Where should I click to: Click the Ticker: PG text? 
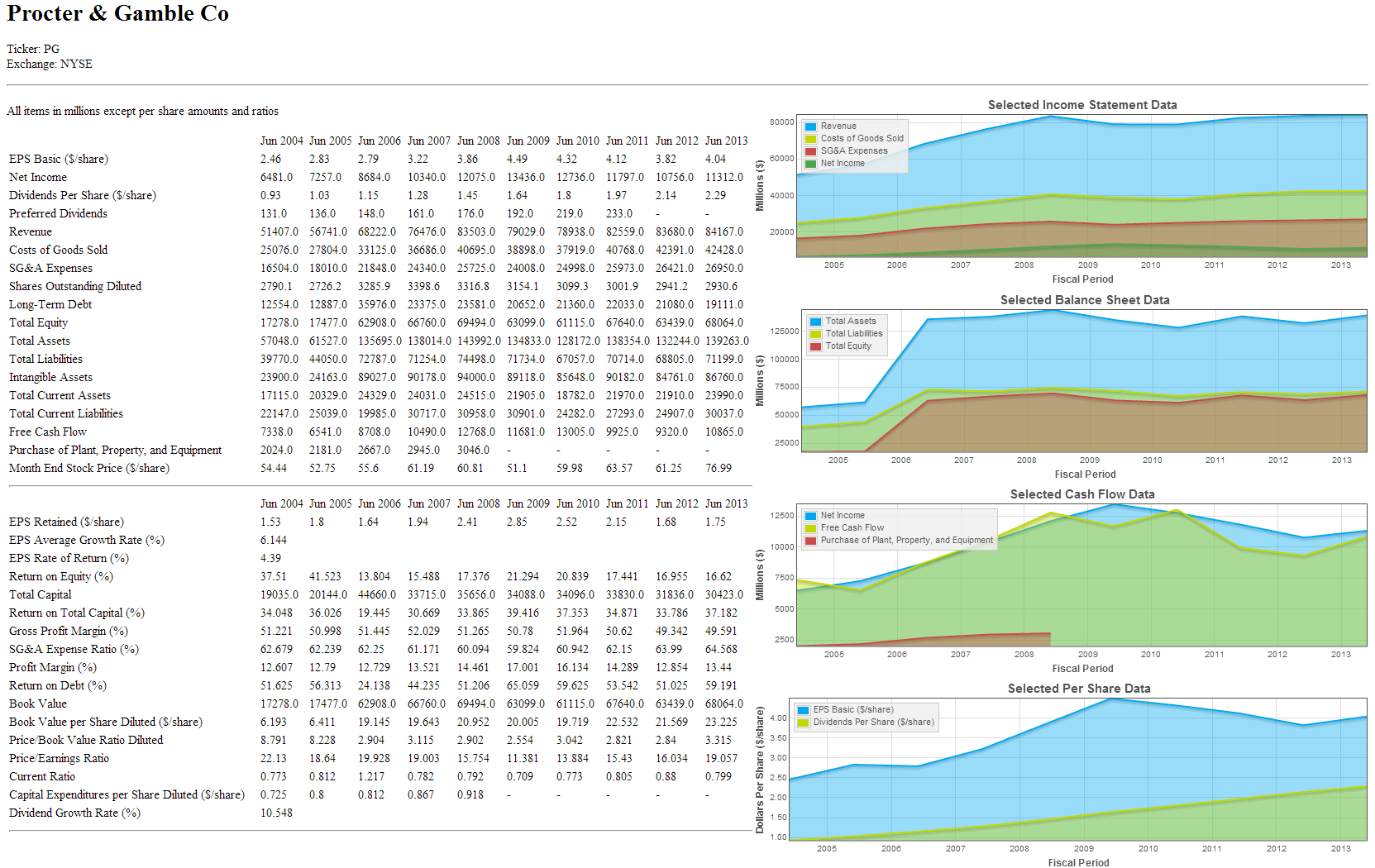pyautogui.click(x=33, y=49)
